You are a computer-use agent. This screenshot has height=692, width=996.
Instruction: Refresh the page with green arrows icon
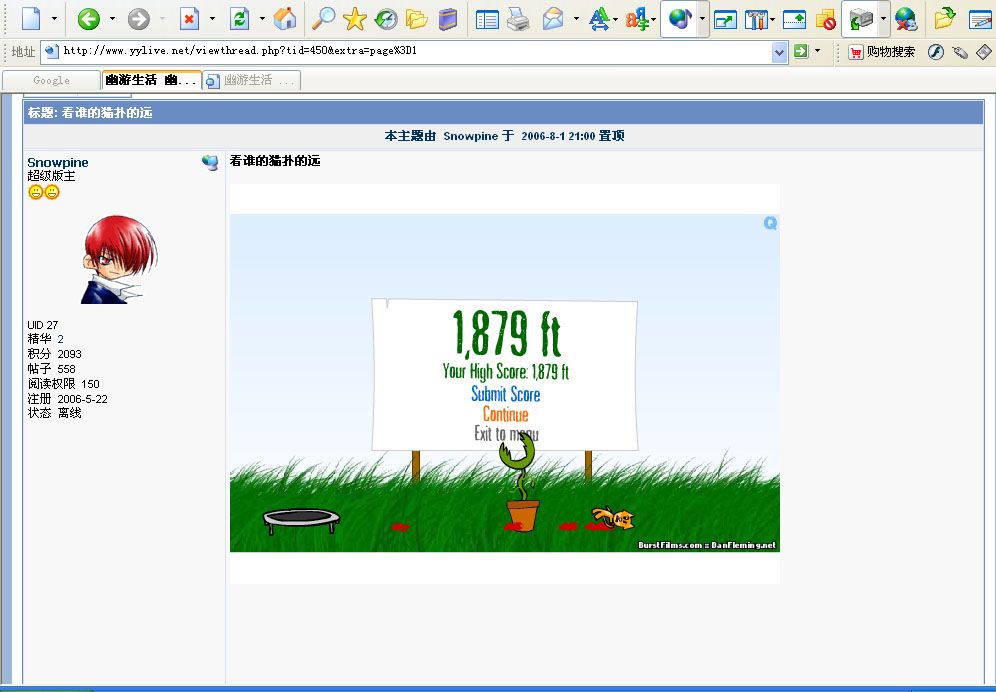[239, 19]
